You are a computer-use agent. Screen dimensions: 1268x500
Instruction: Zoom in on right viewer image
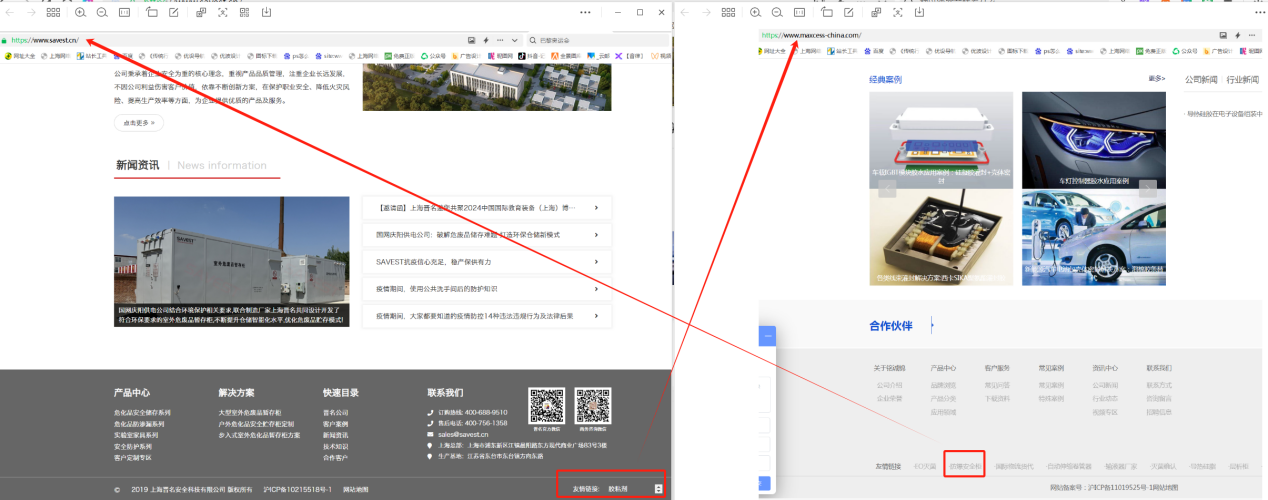(x=755, y=12)
